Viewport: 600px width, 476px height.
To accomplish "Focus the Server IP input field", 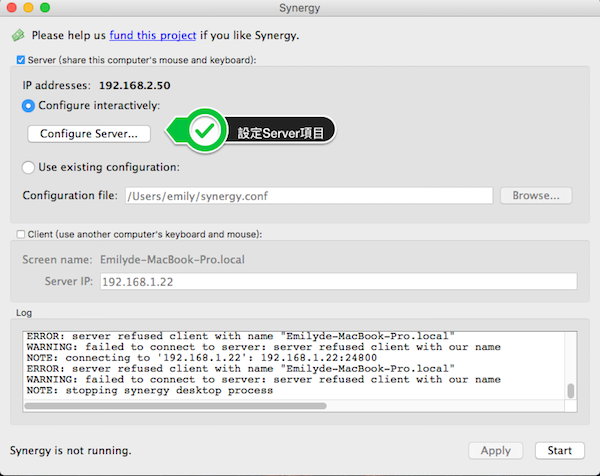I will point(339,282).
